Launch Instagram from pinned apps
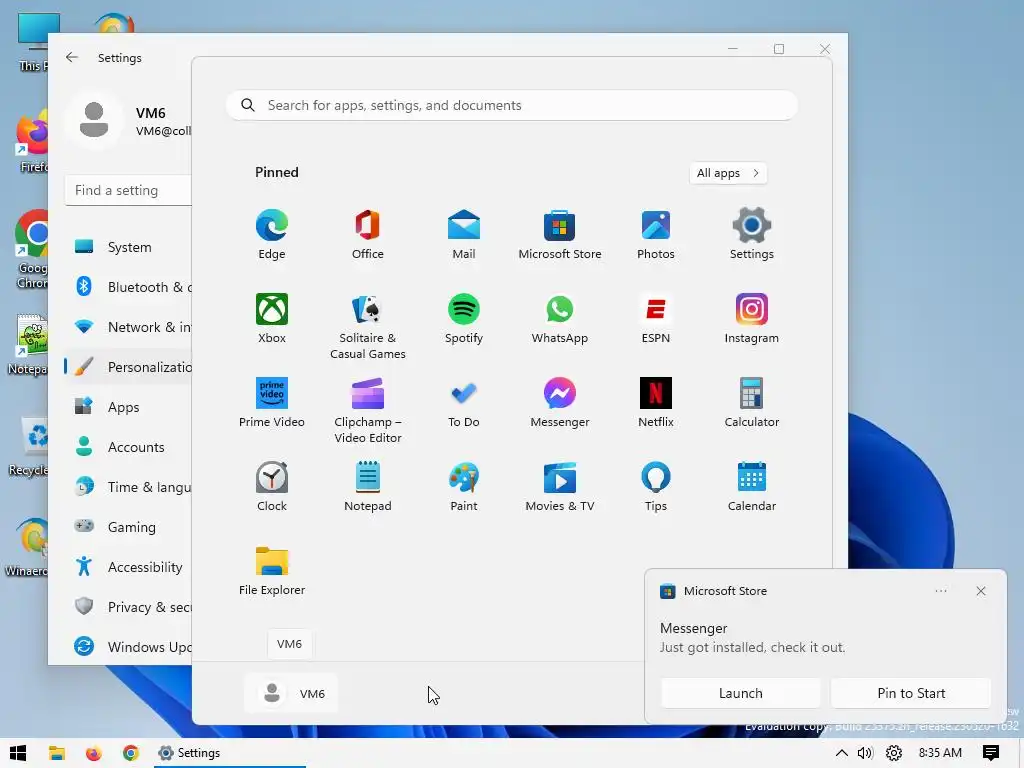 pos(752,319)
